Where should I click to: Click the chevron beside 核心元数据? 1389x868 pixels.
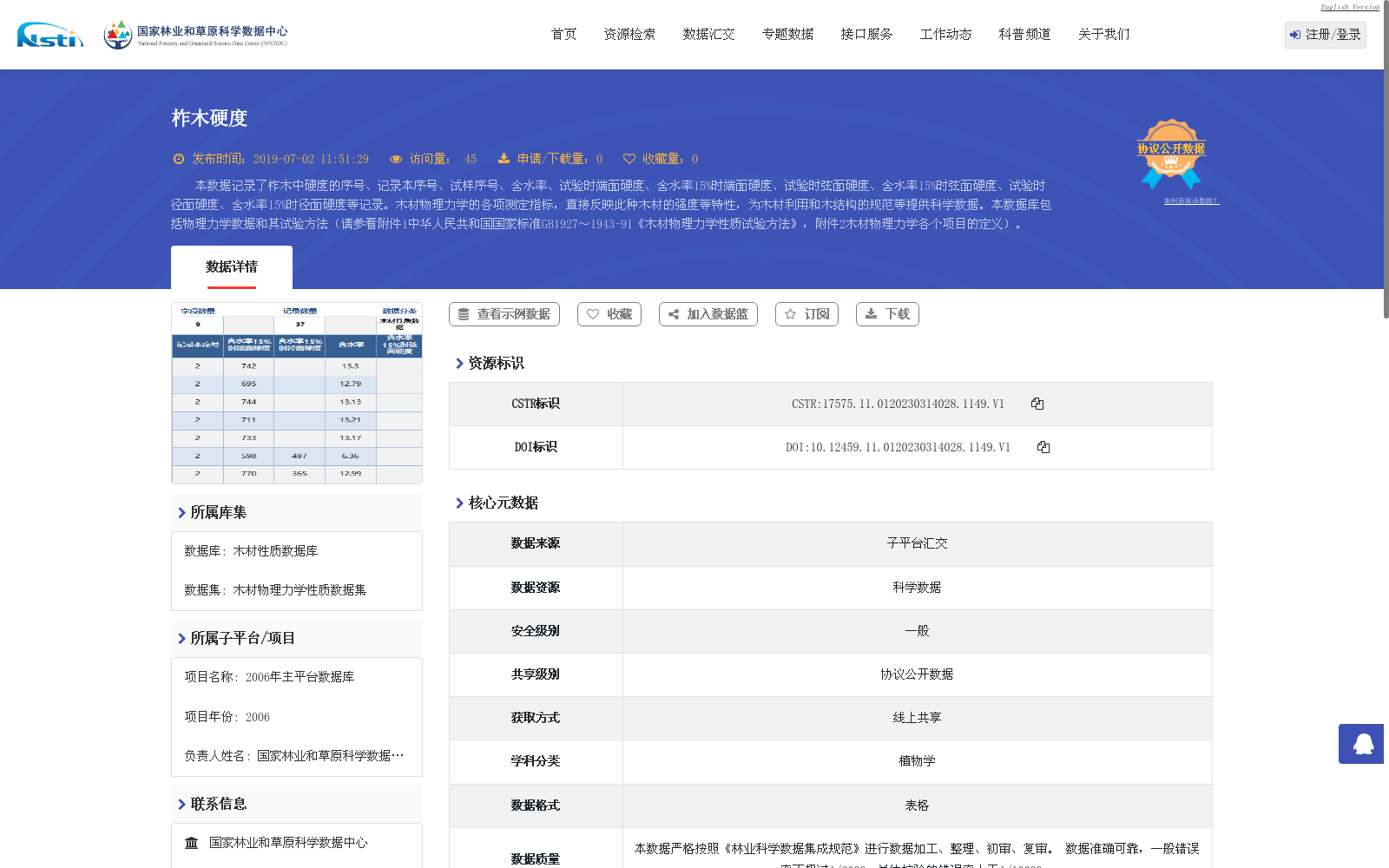[x=459, y=503]
